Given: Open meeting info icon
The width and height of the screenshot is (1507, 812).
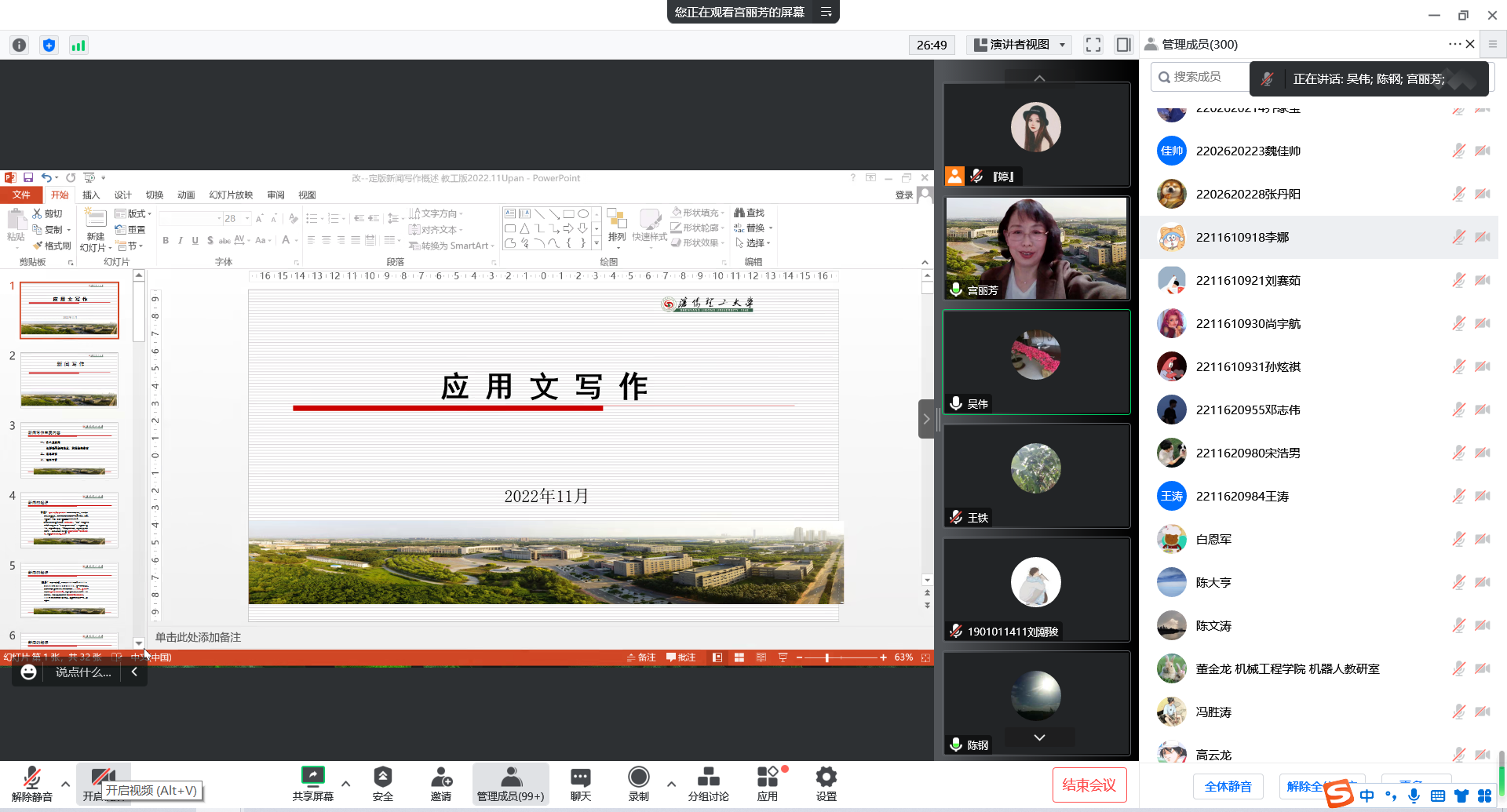Looking at the screenshot, I should [x=20, y=46].
